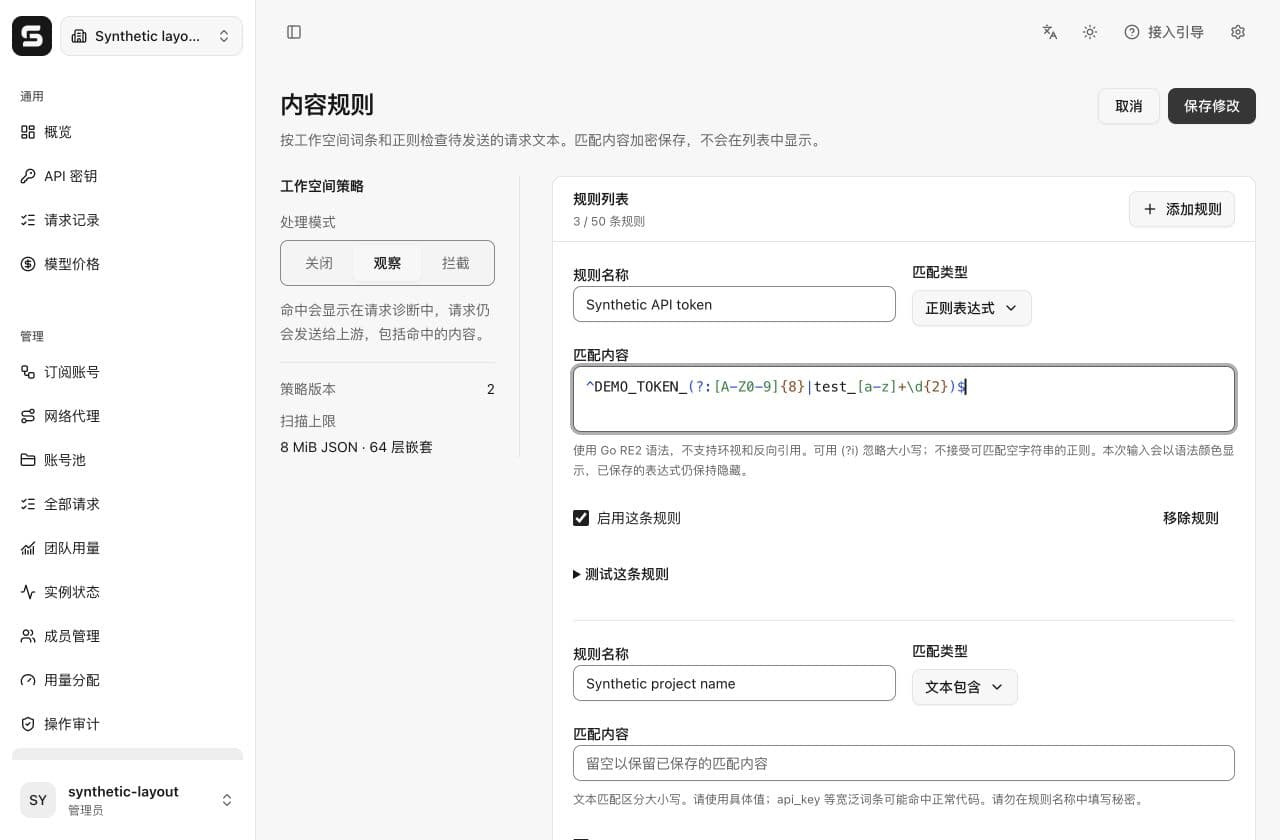This screenshot has width=1280, height=840.
Task: Toggle the sidebar panel icon
Action: coord(294,32)
